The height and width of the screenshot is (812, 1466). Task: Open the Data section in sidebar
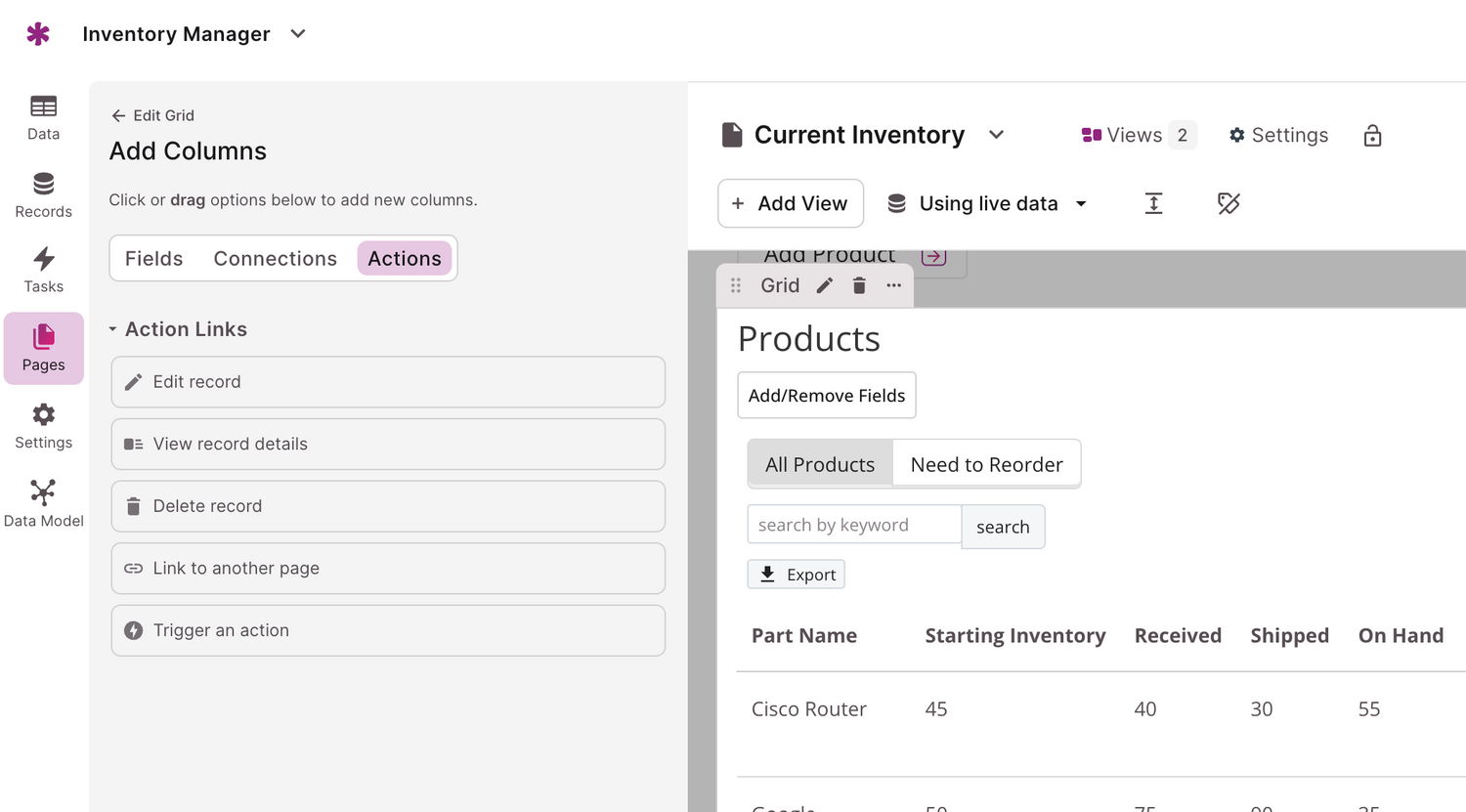click(x=43, y=117)
